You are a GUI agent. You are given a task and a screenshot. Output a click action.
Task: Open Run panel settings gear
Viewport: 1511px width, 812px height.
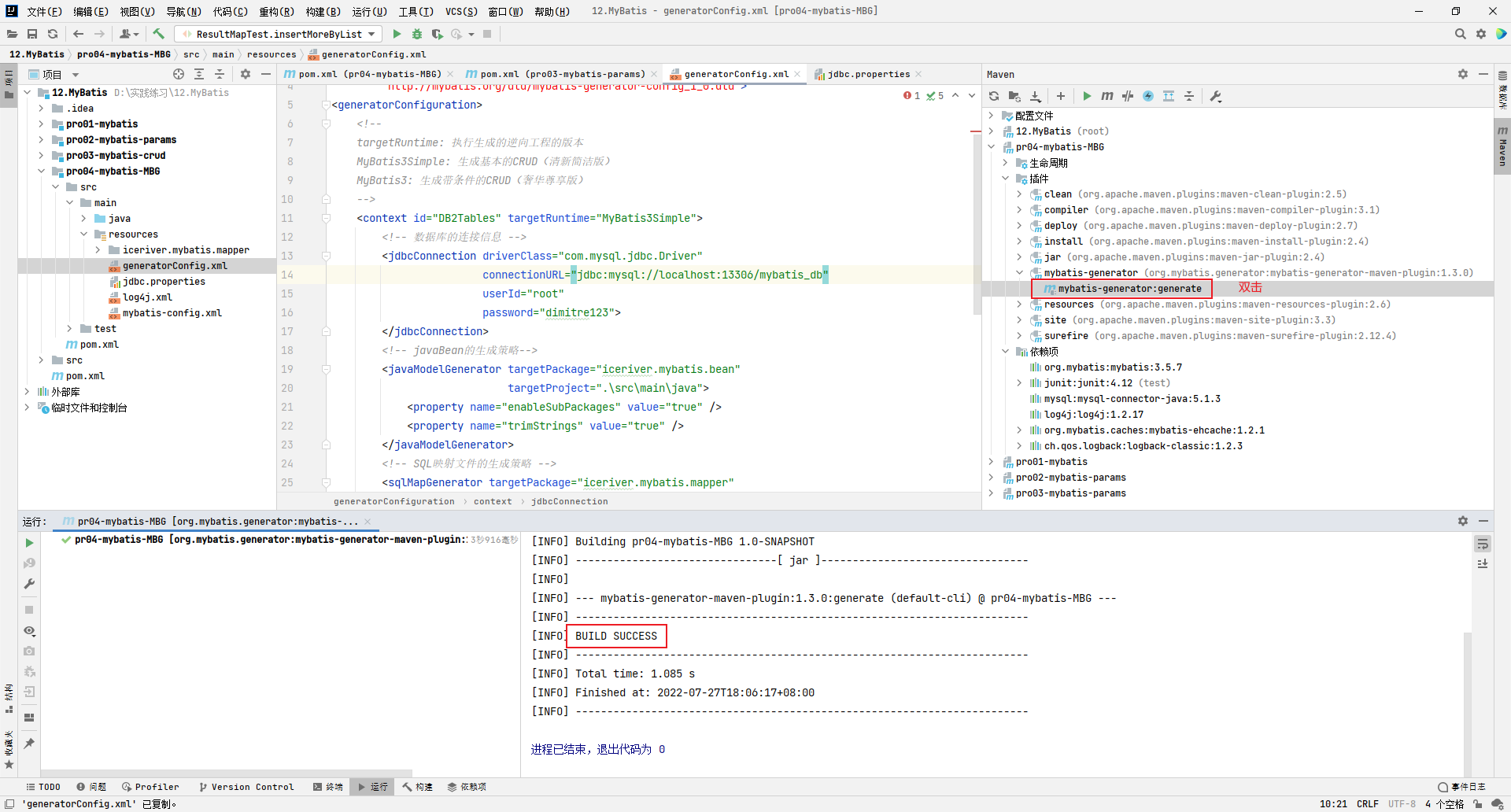coord(1463,521)
